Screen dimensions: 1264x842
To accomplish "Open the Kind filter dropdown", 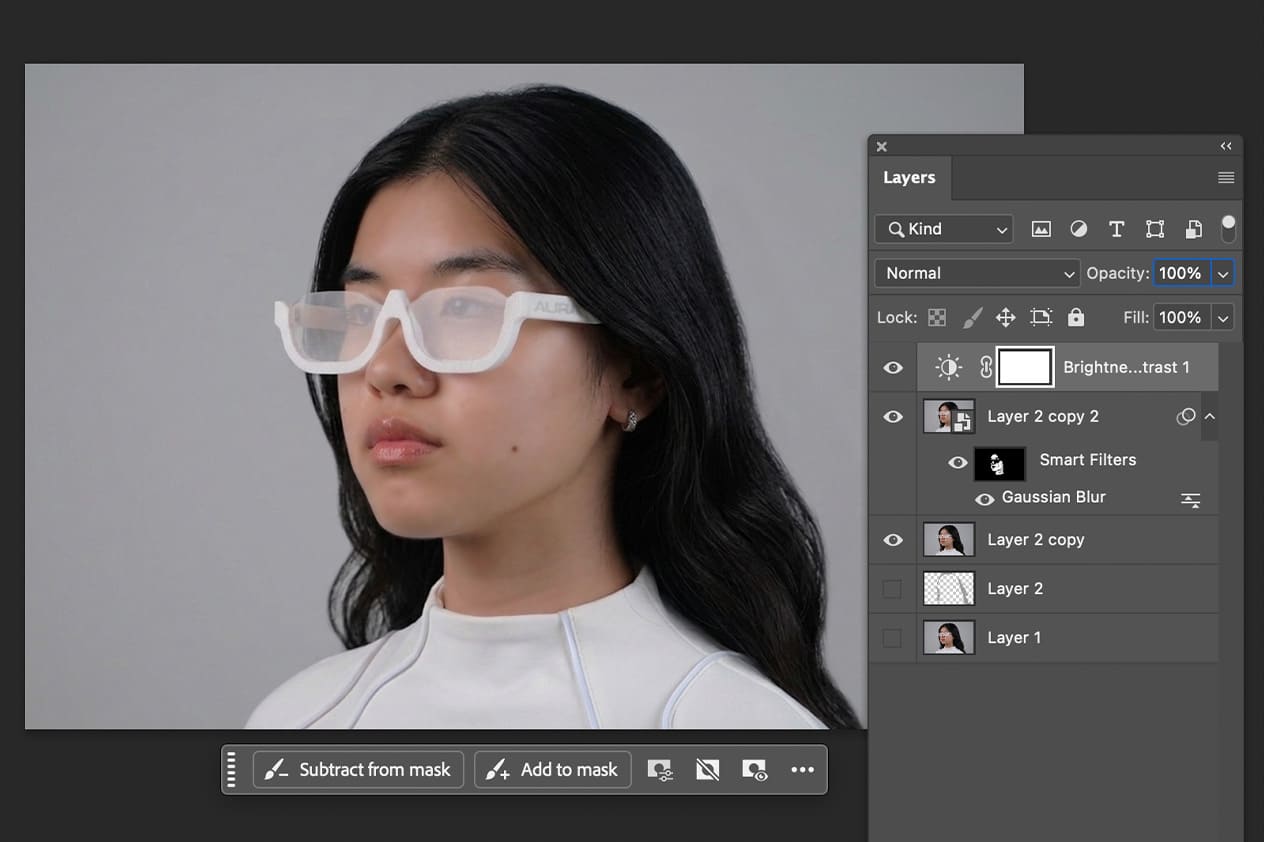I will (944, 229).
